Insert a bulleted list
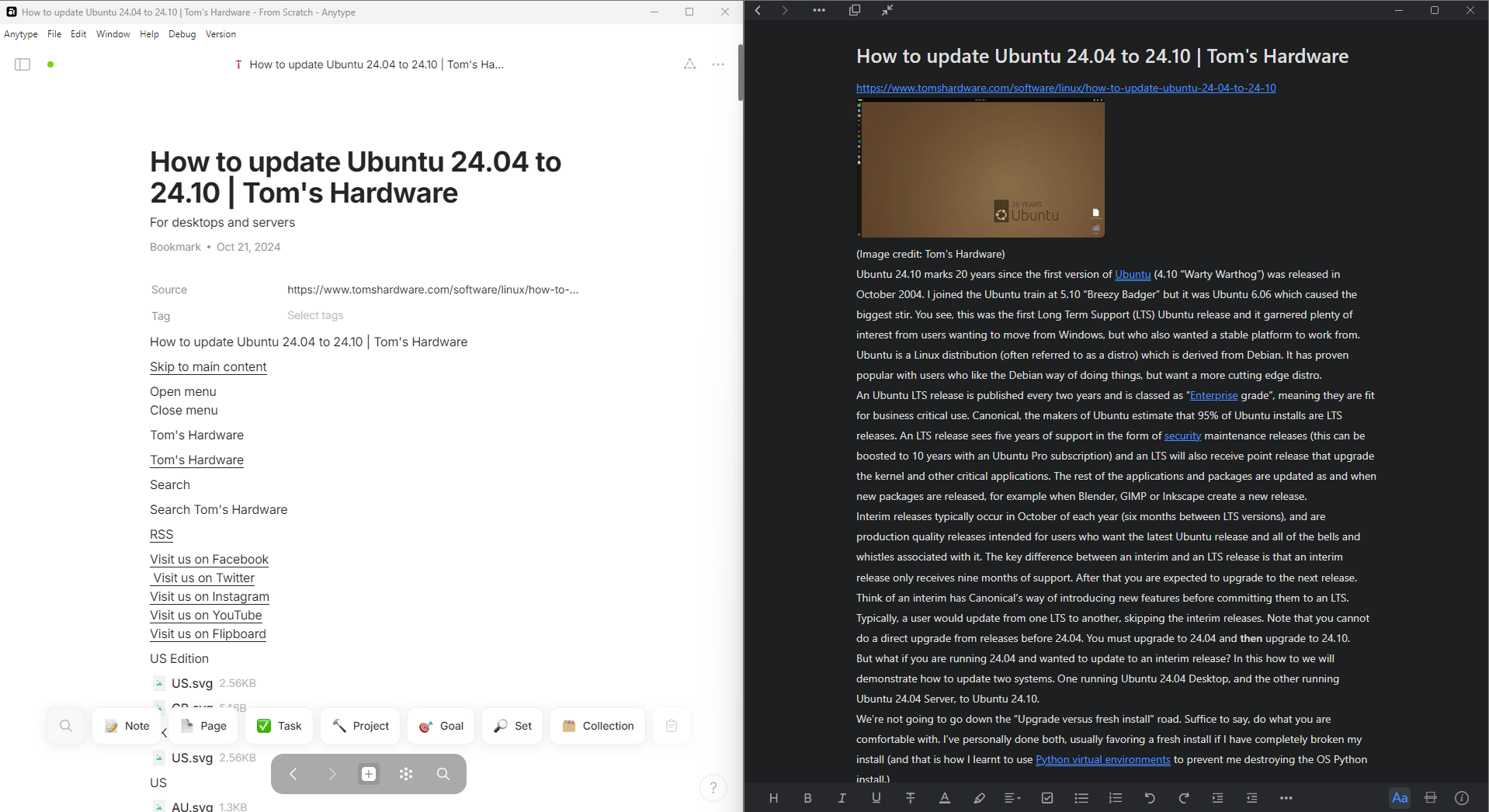Screen dimensions: 1489x812 pyautogui.click(x=1081, y=798)
